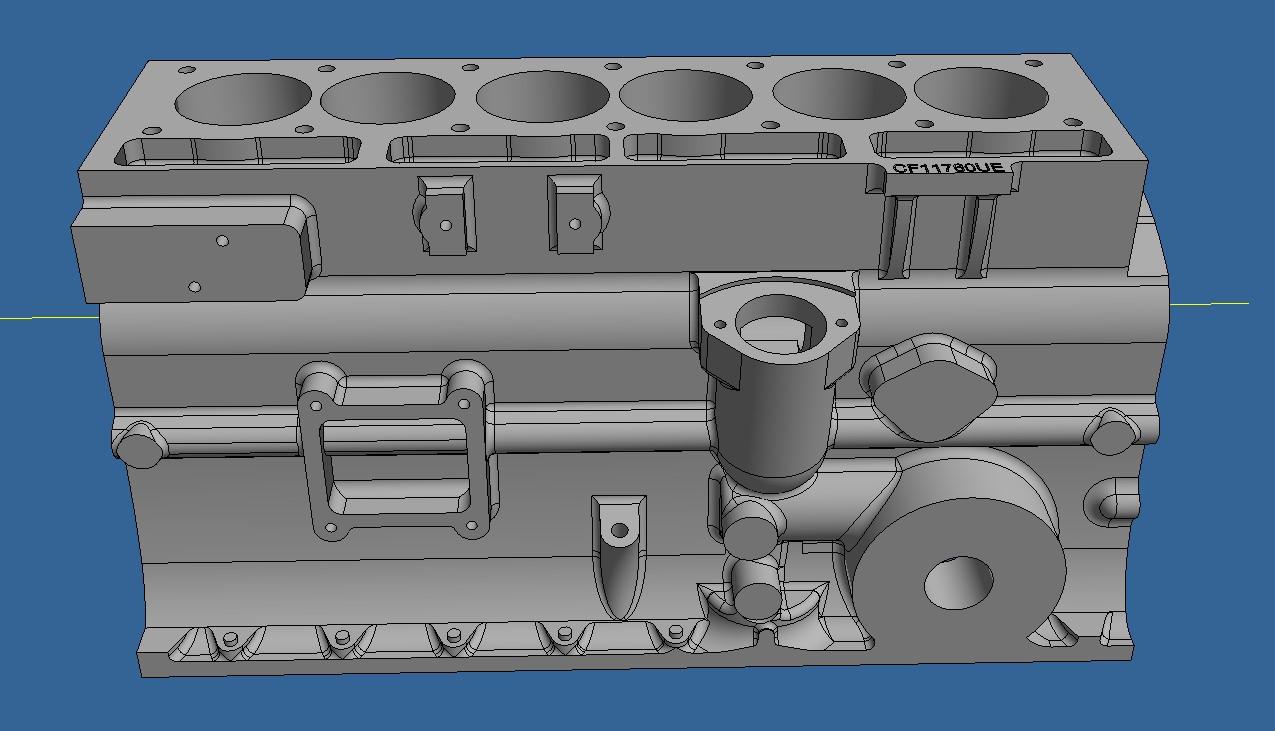Click the leftmost cylinder bore on the block
Image resolution: width=1275 pixels, height=731 pixels.
pos(243,98)
